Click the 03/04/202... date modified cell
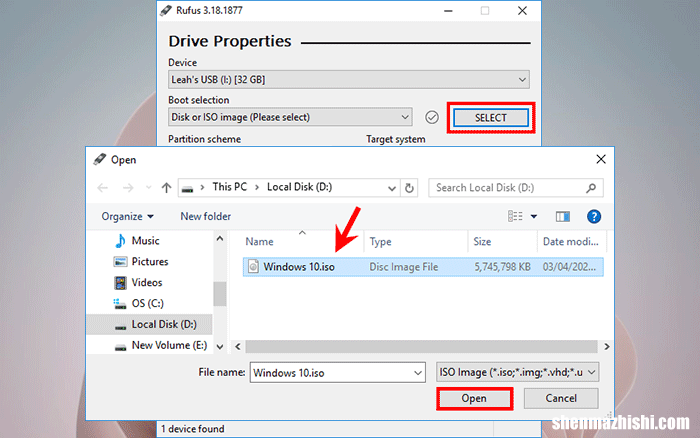Image resolution: width=700 pixels, height=438 pixels. point(569,267)
